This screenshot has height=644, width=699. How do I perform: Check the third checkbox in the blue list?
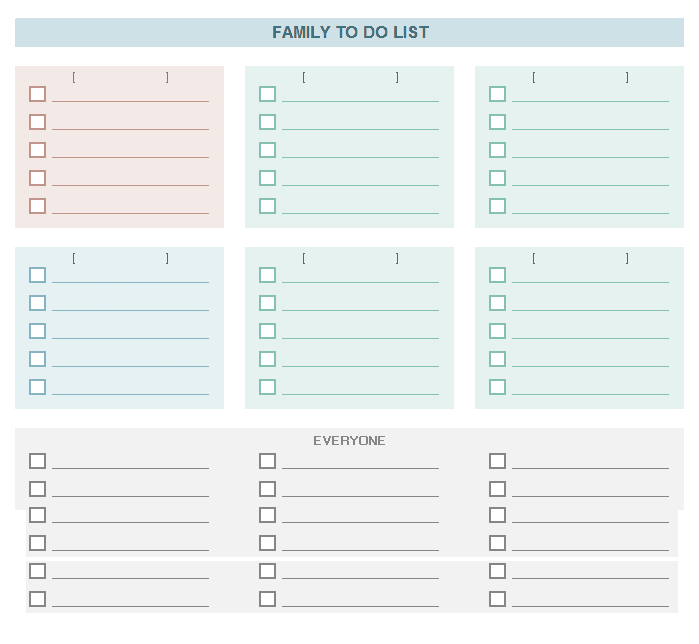point(38,331)
